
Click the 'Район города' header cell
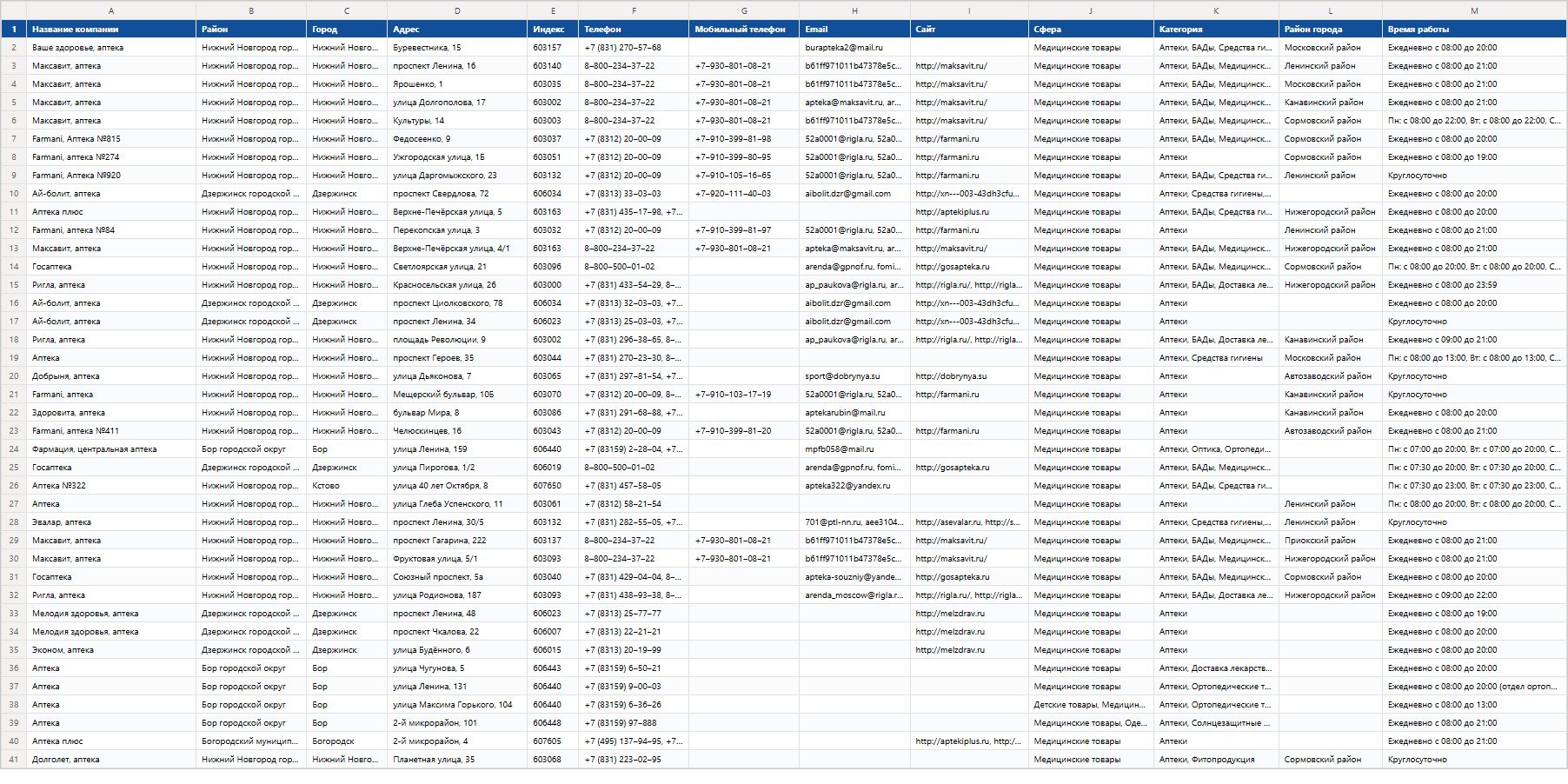point(1331,30)
